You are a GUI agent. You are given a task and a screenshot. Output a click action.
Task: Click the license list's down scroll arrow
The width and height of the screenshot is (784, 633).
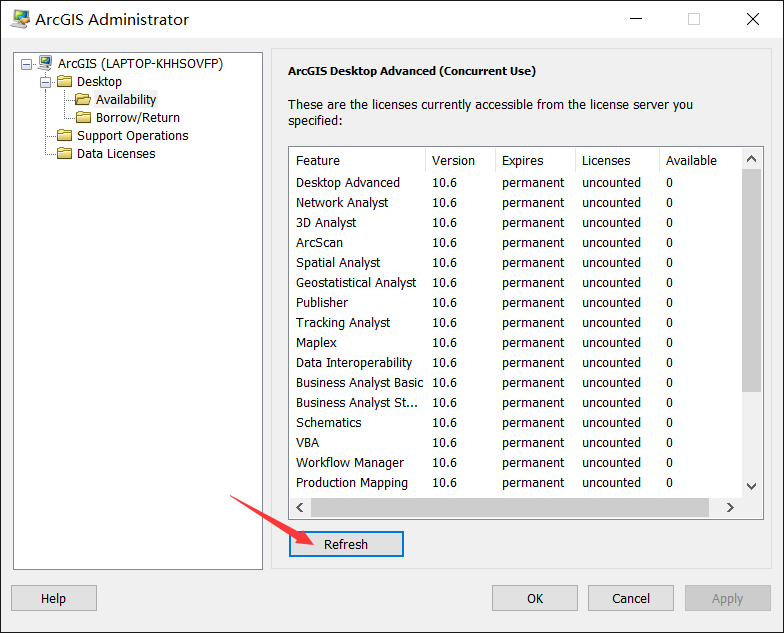tap(751, 486)
